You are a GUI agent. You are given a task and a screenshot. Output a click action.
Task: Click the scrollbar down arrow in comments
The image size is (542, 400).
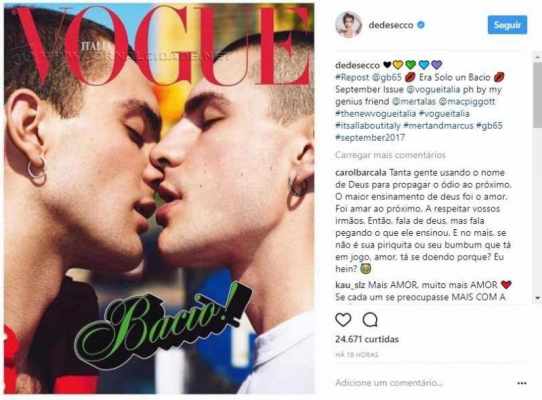[x=538, y=298]
